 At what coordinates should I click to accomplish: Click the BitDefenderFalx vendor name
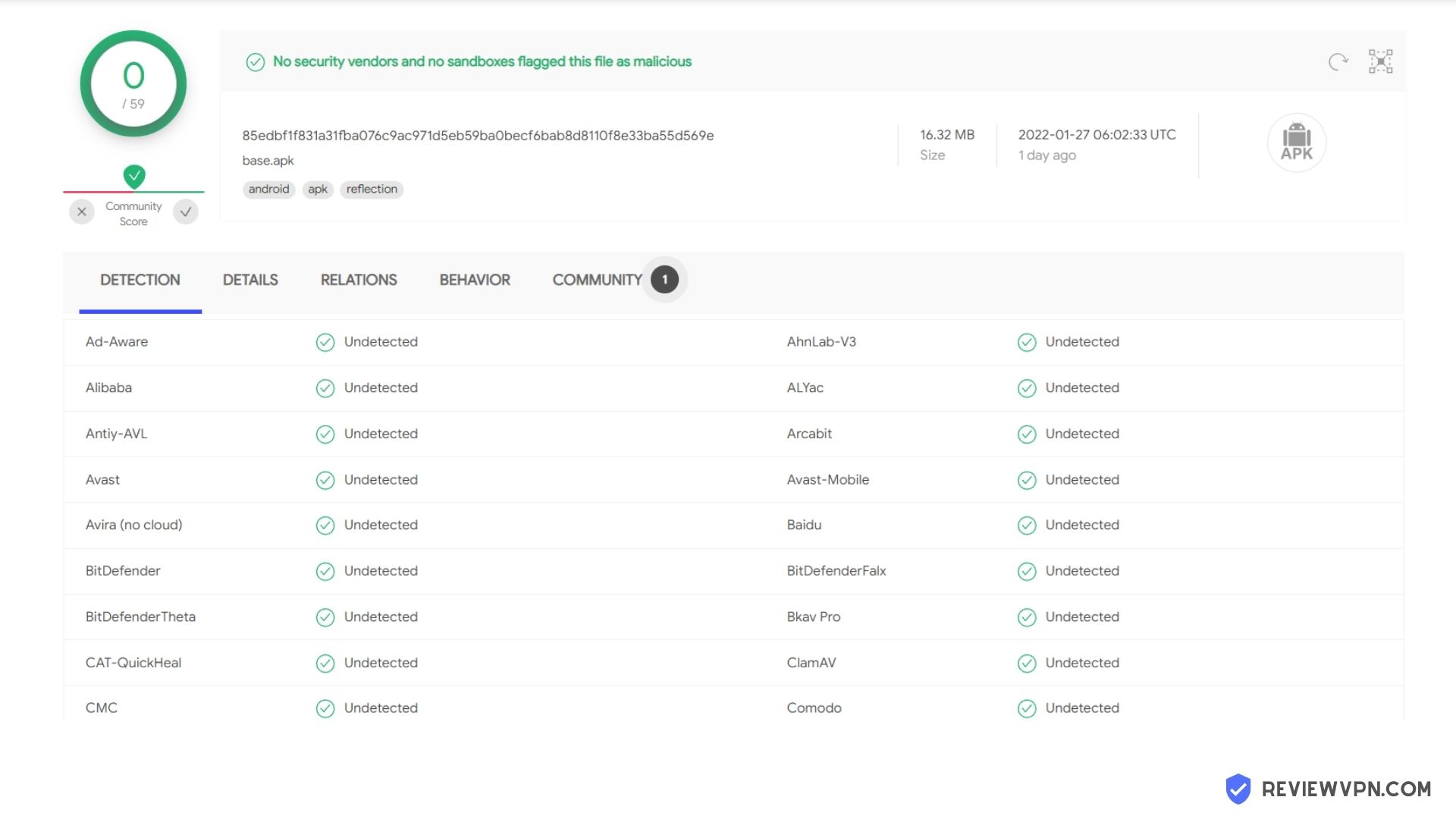[x=836, y=571]
